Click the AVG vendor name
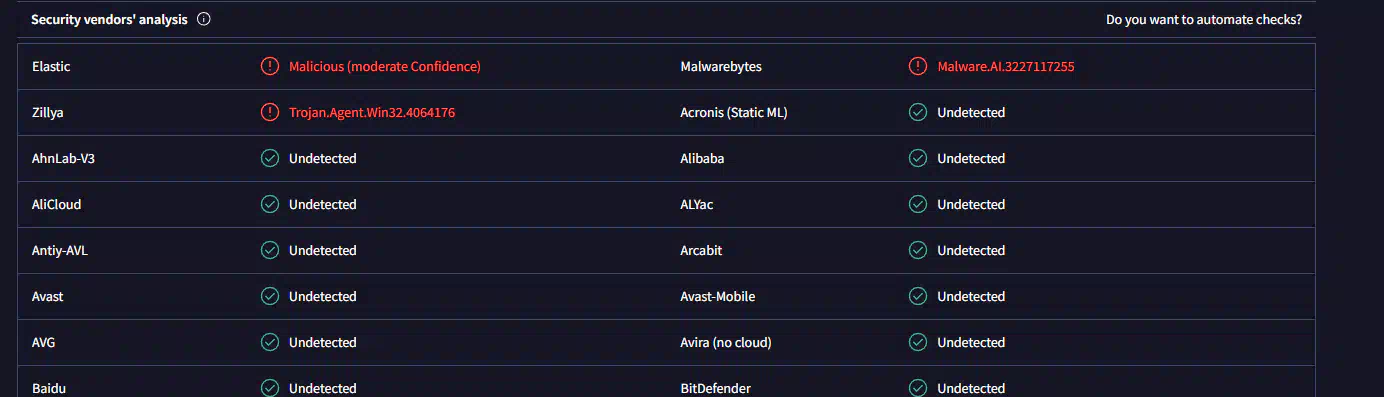Viewport: 1384px width, 397px height. coord(44,342)
